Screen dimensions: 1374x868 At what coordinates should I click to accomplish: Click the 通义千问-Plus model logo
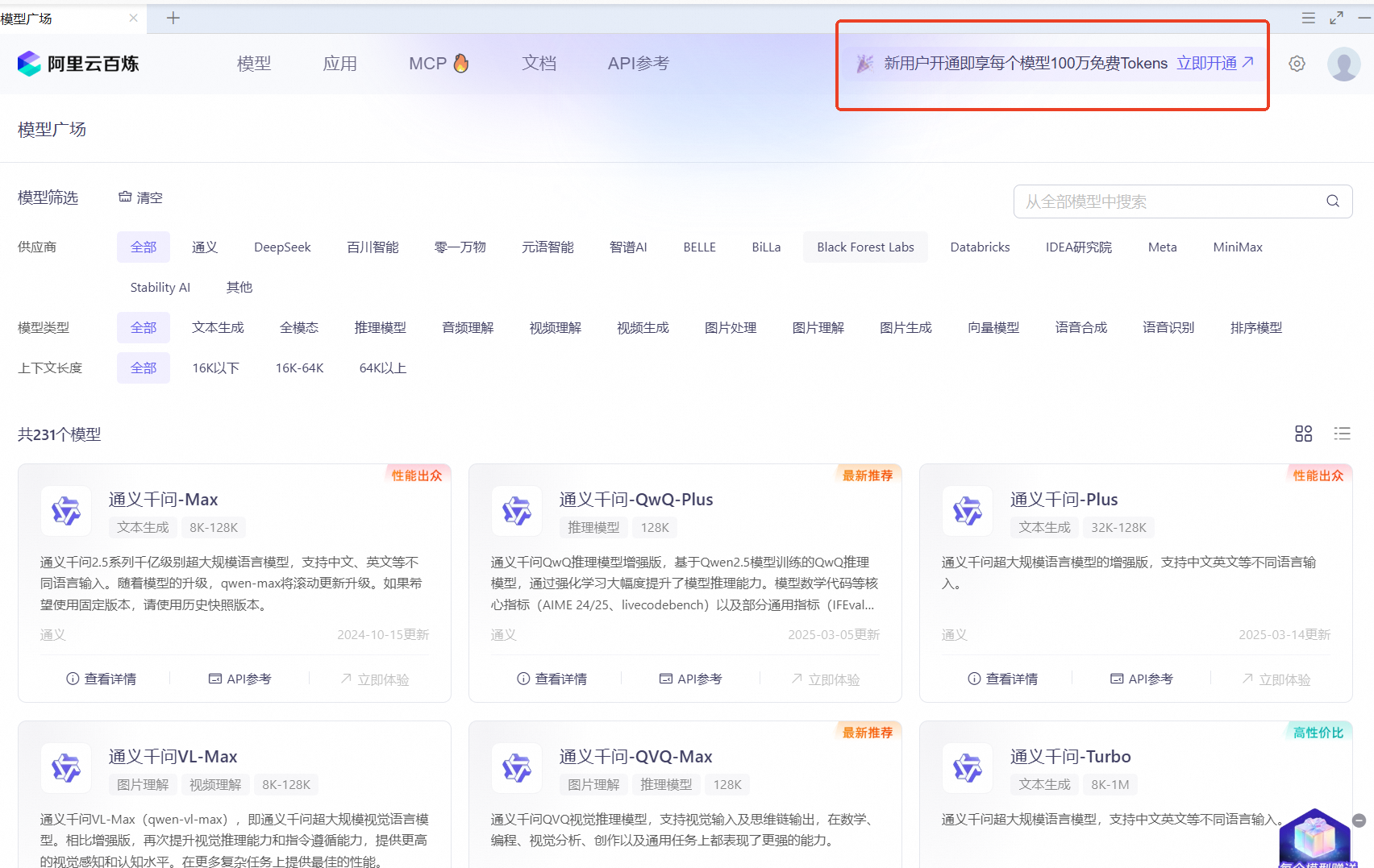968,511
